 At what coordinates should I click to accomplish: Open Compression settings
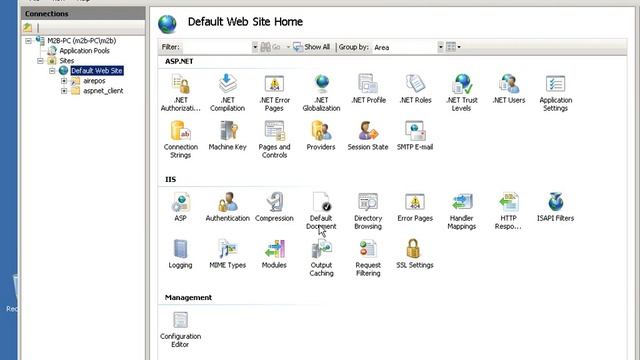point(274,207)
